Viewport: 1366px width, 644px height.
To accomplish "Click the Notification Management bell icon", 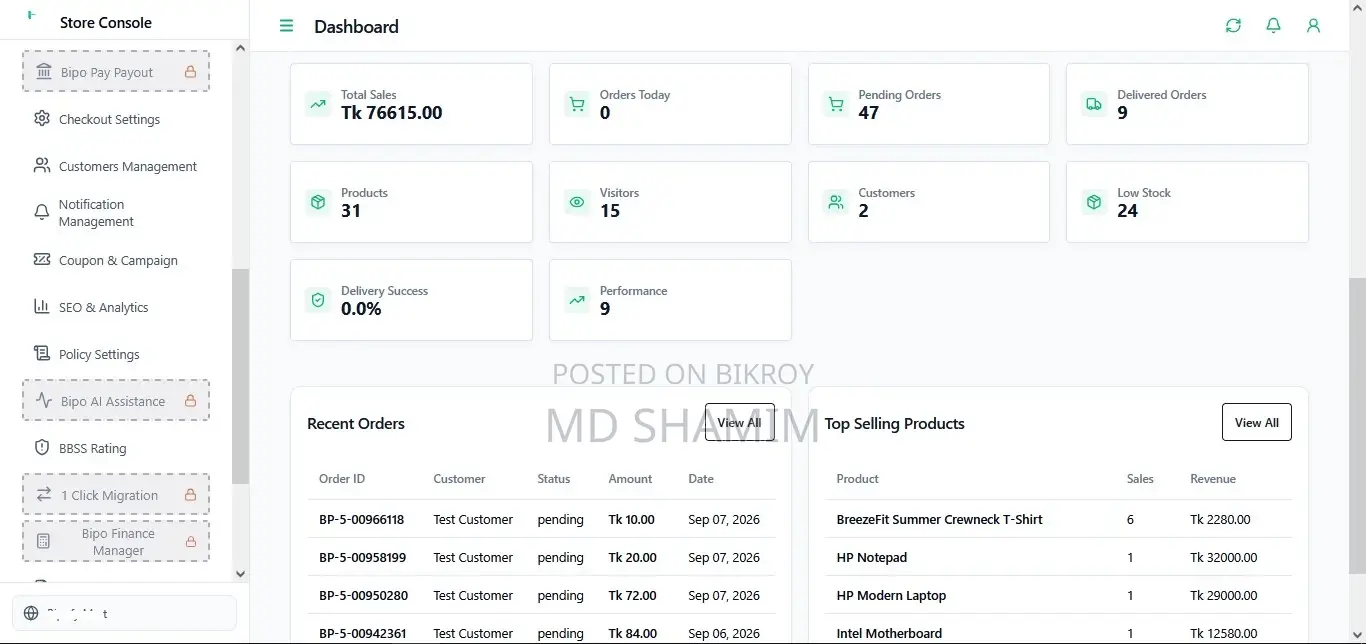I will (x=41, y=213).
